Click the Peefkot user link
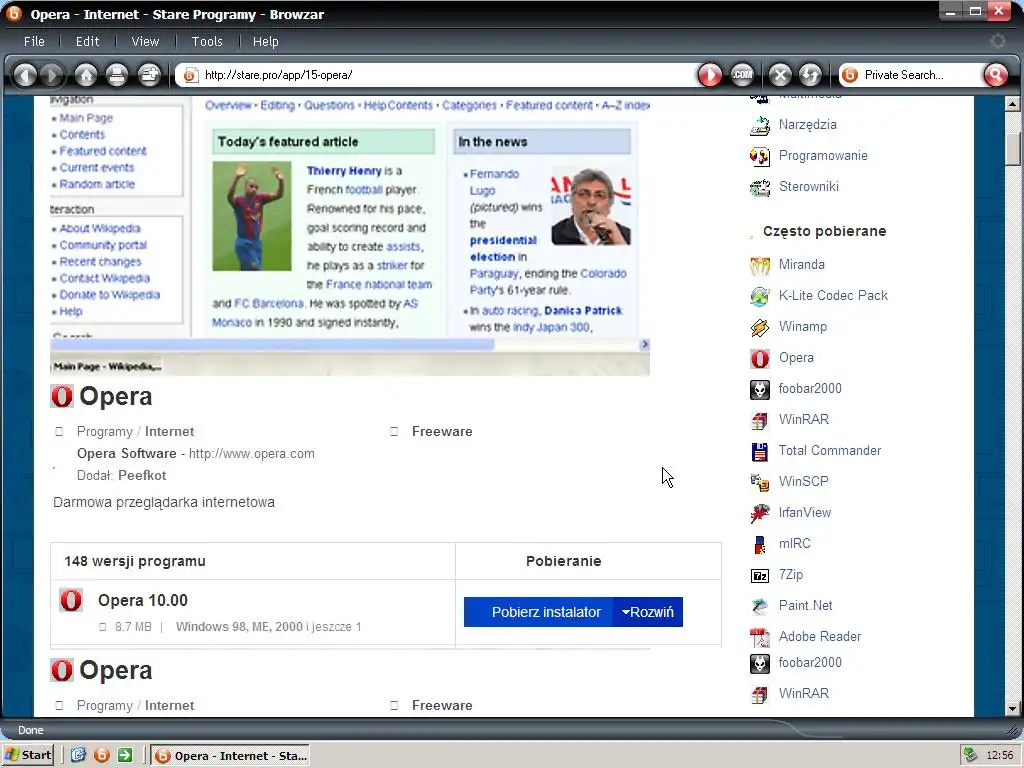This screenshot has height=768, width=1024. [142, 475]
